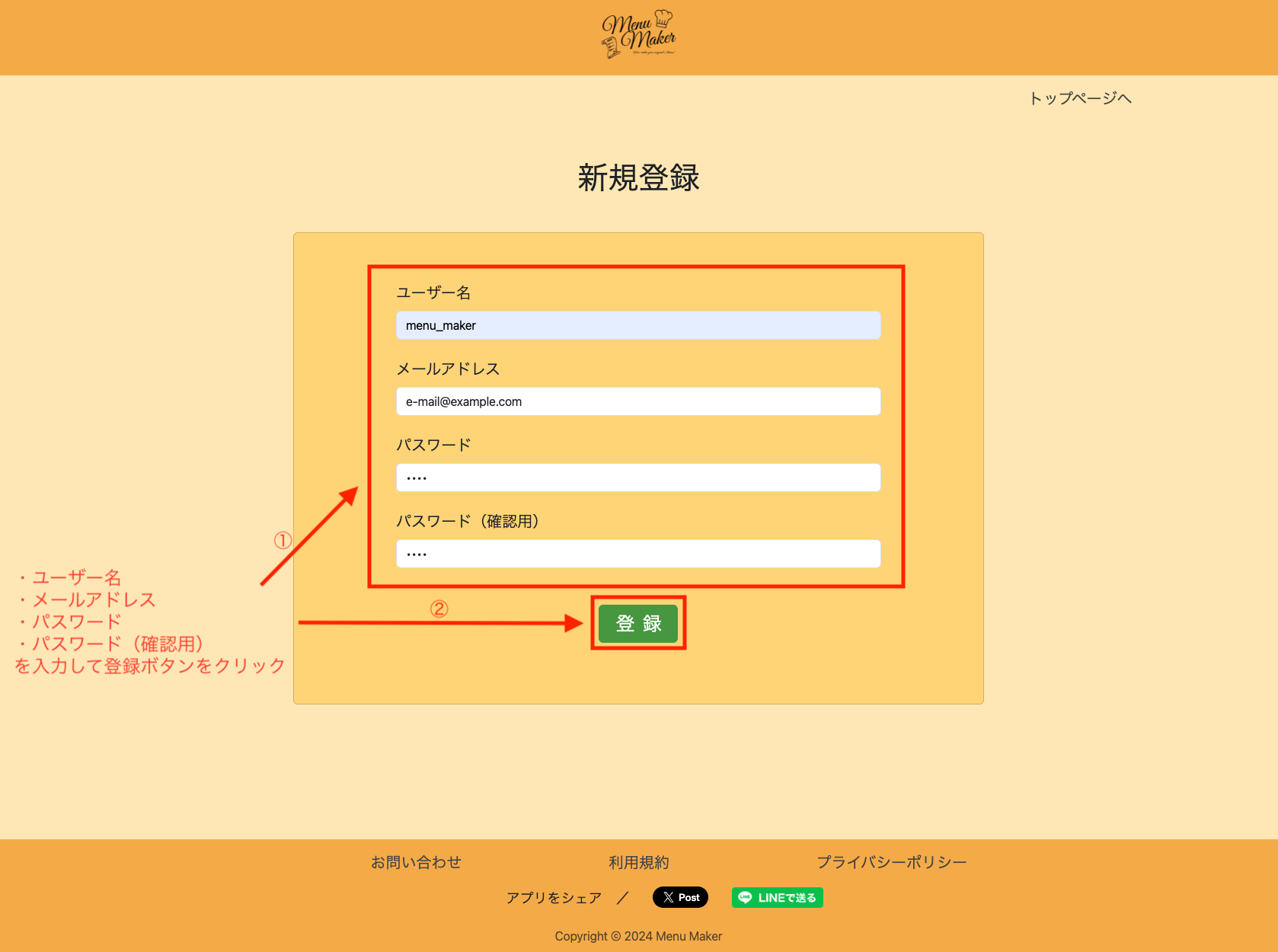Go to トップページへ link

pos(1080,98)
